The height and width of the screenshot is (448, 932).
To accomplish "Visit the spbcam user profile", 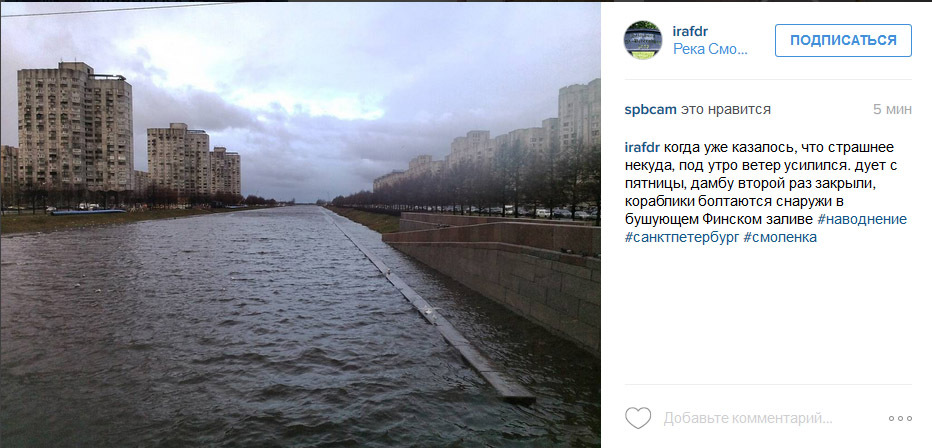I will (x=650, y=109).
